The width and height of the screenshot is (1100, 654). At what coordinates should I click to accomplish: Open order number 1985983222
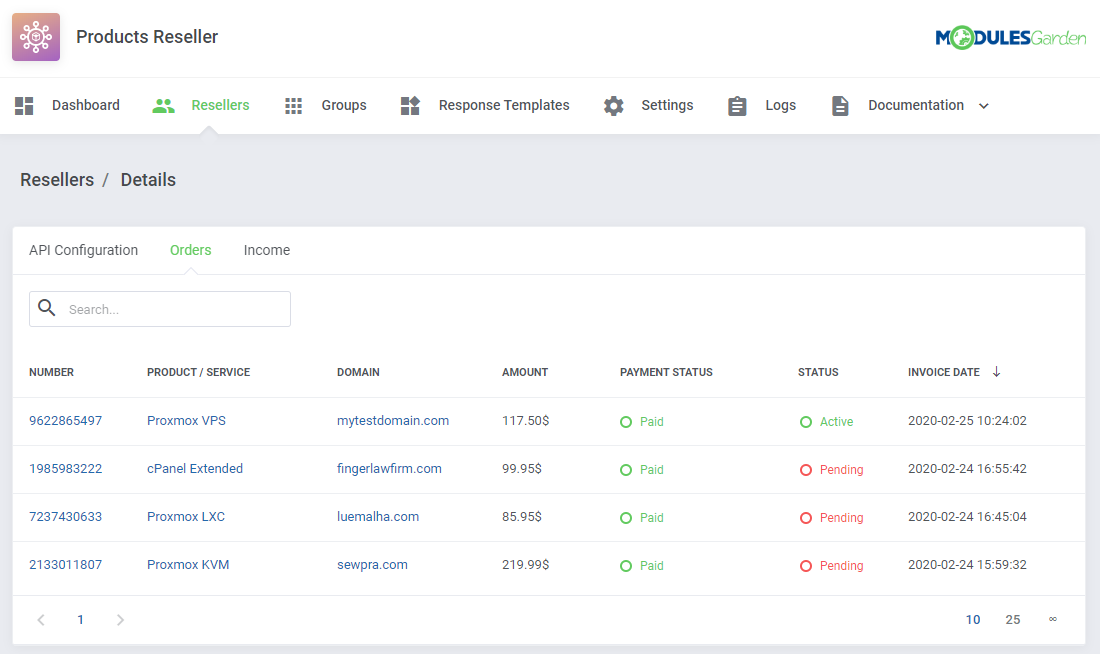(65, 469)
